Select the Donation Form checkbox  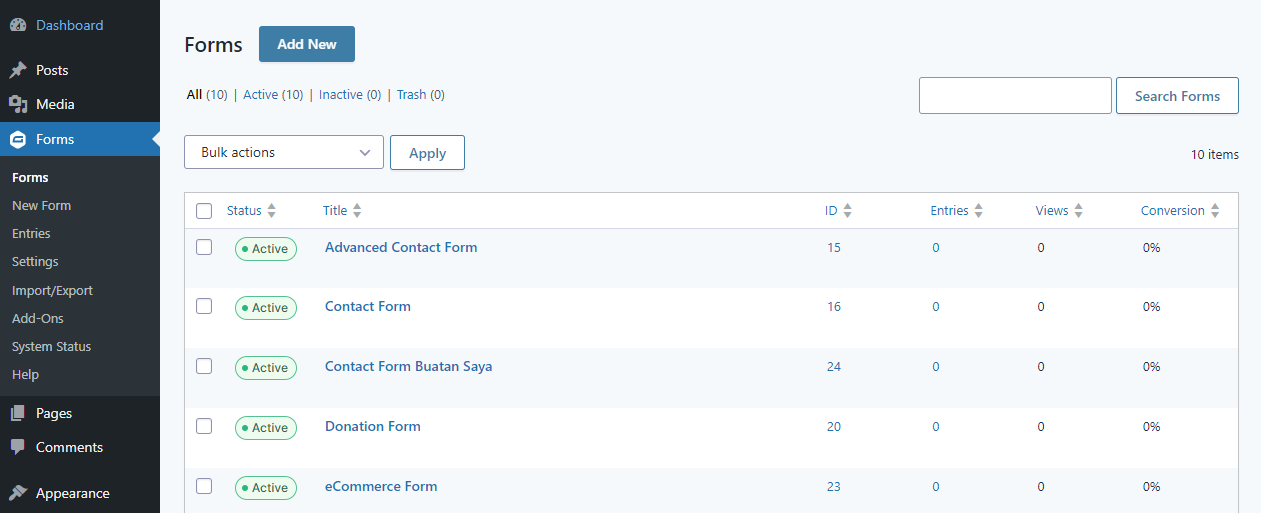[204, 426]
